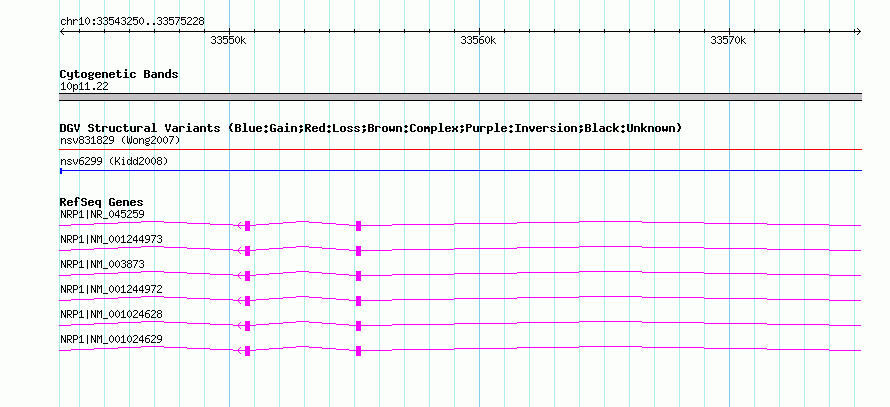Select the NRP1|NM_001024628 transcript label
The width and height of the screenshot is (890, 407).
[111, 314]
